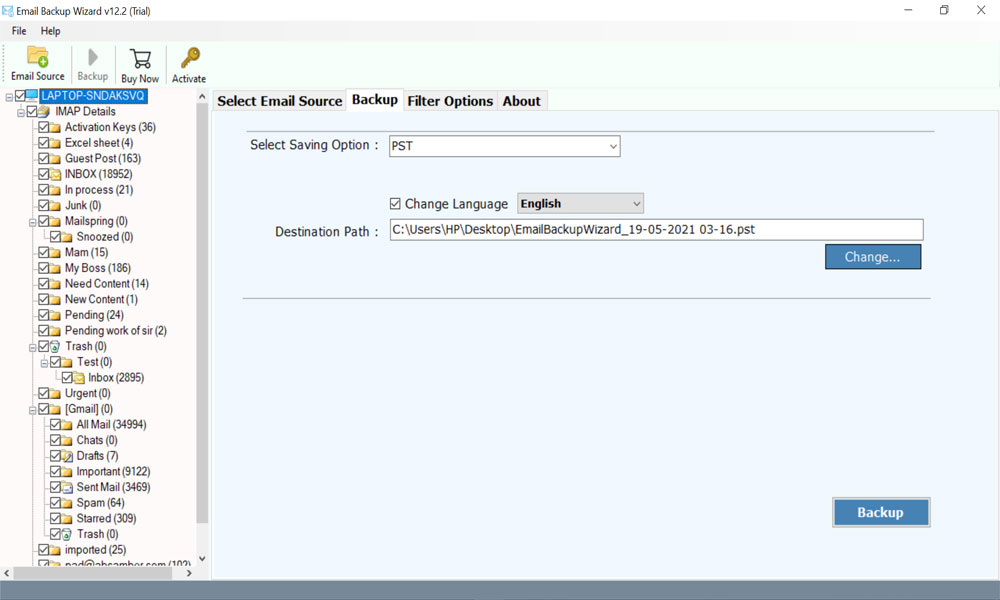Viewport: 1000px width, 600px height.
Task: Click the Chats (0) folder icon
Action: (67, 441)
